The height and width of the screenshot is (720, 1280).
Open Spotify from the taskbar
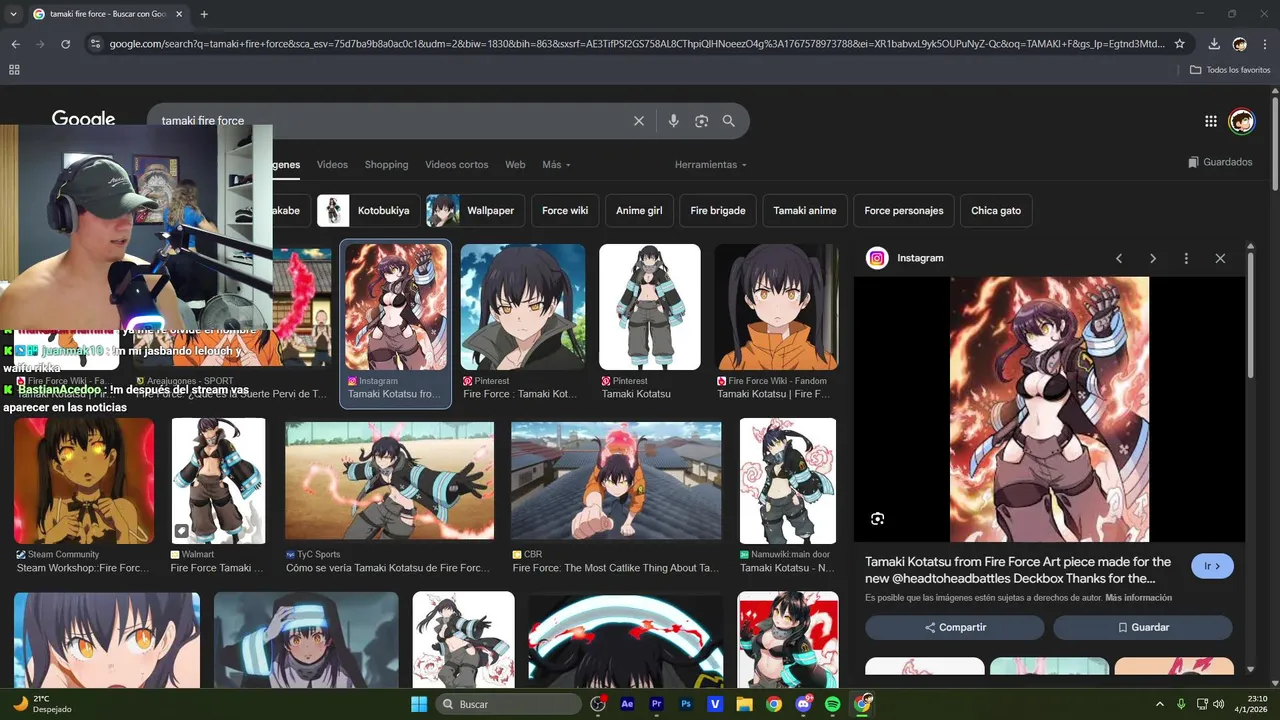(833, 704)
